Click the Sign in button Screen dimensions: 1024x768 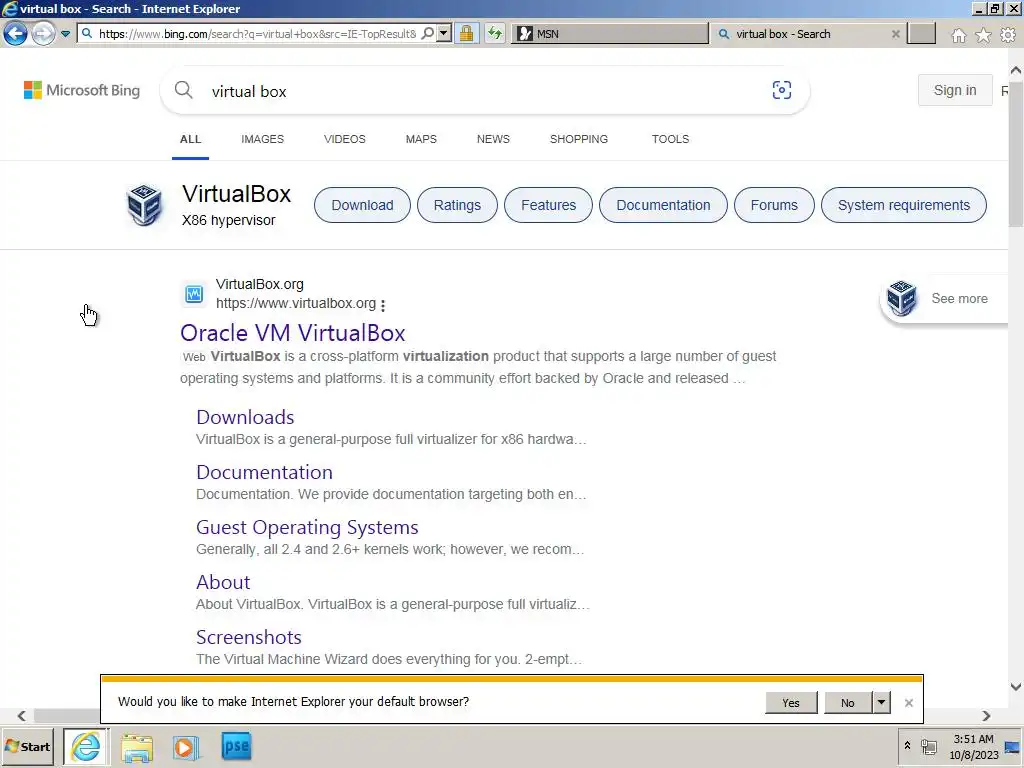click(x=955, y=90)
